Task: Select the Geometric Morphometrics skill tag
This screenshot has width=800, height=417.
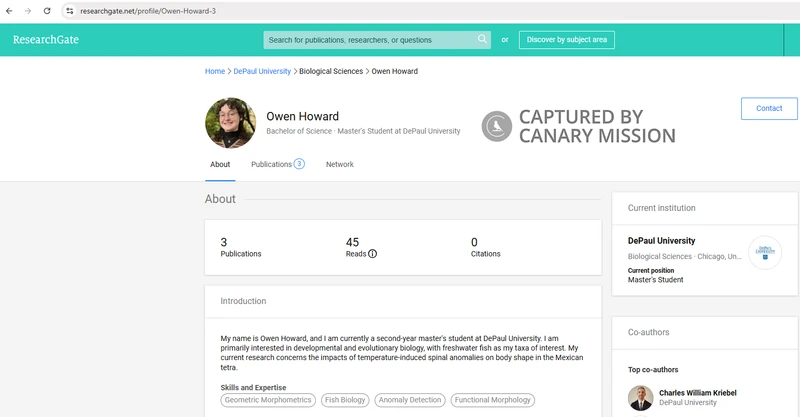Action: [268, 400]
